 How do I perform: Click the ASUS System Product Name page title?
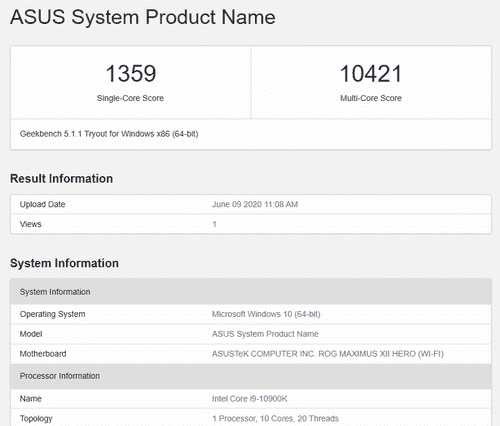tap(143, 17)
